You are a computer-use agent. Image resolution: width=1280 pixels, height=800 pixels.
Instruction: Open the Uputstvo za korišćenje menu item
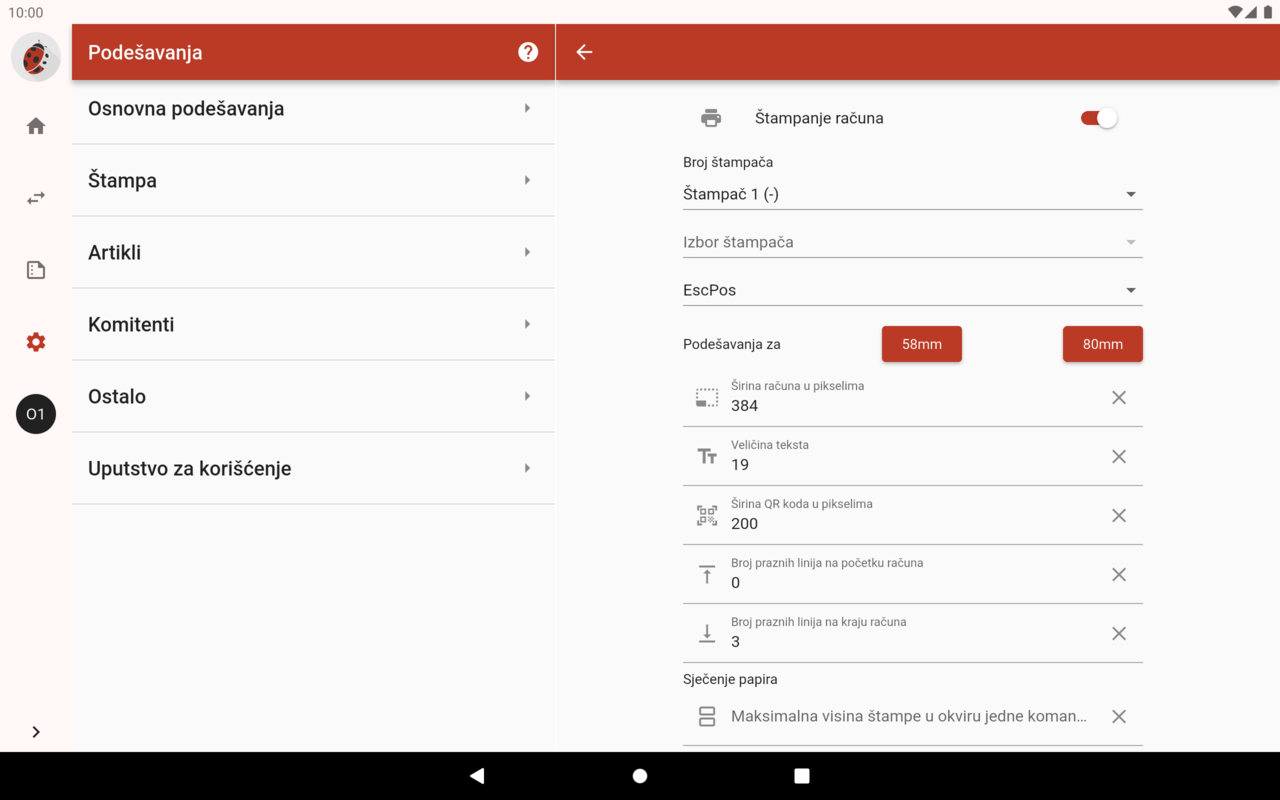(x=313, y=468)
